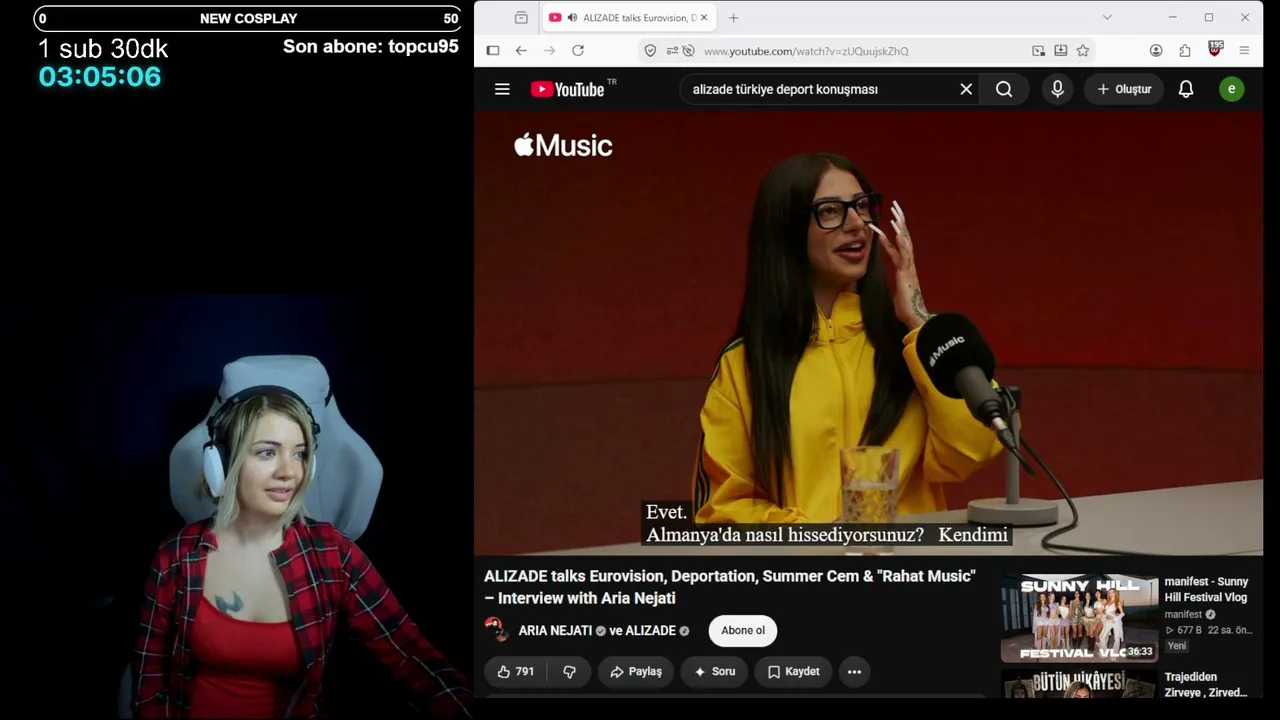Start voice search with the microphone
This screenshot has width=1280, height=720.
pos(1057,89)
